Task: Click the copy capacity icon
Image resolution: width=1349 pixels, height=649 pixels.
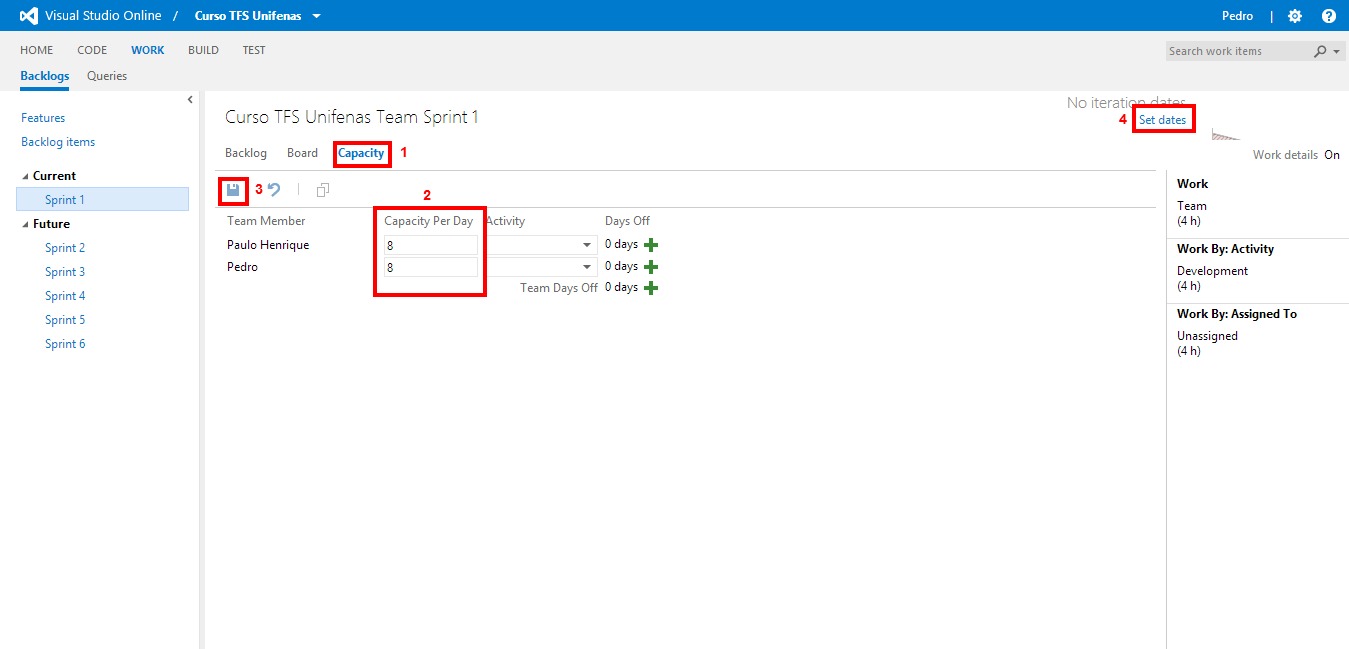Action: (322, 189)
